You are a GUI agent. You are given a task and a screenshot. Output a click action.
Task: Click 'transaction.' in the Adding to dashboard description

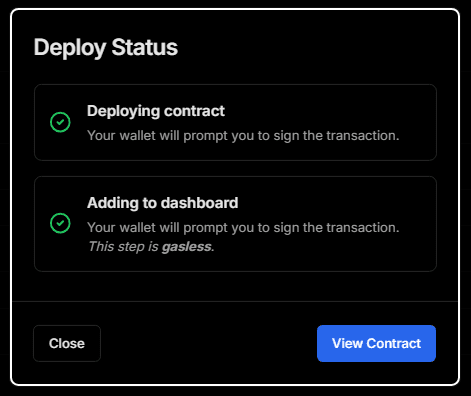[363, 228]
